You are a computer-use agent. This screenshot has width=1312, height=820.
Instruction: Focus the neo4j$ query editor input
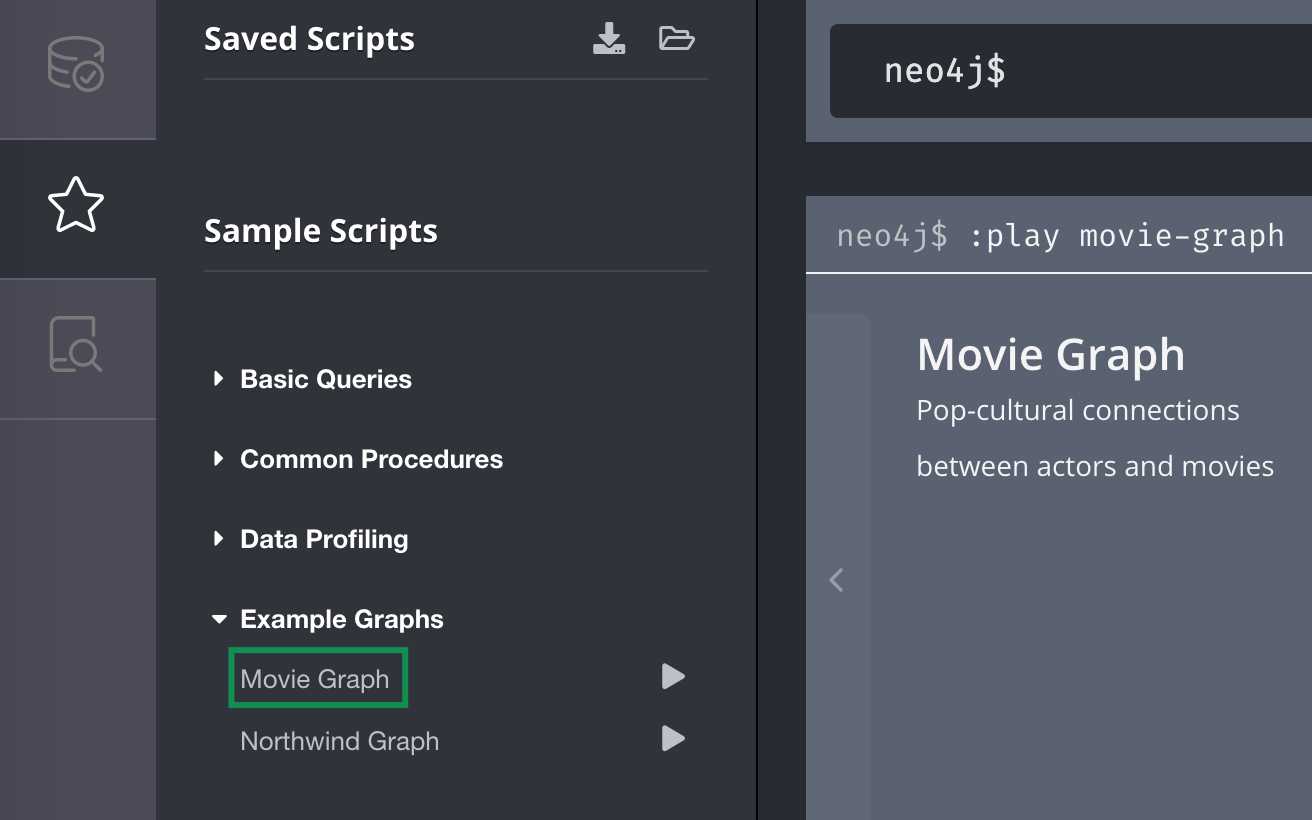click(1071, 71)
